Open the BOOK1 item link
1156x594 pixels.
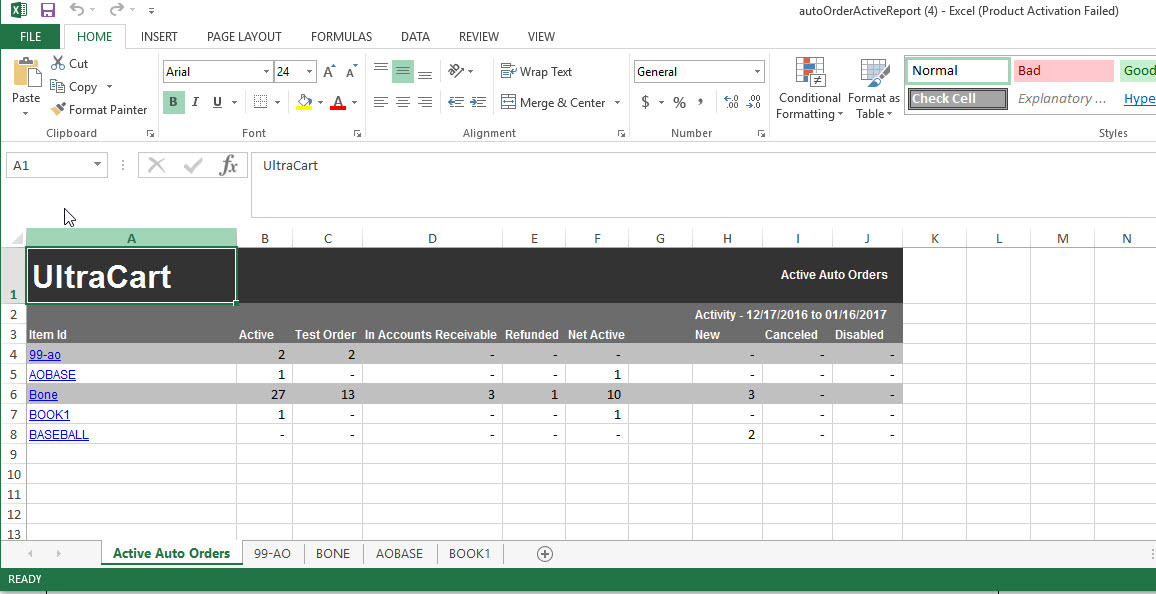[49, 414]
